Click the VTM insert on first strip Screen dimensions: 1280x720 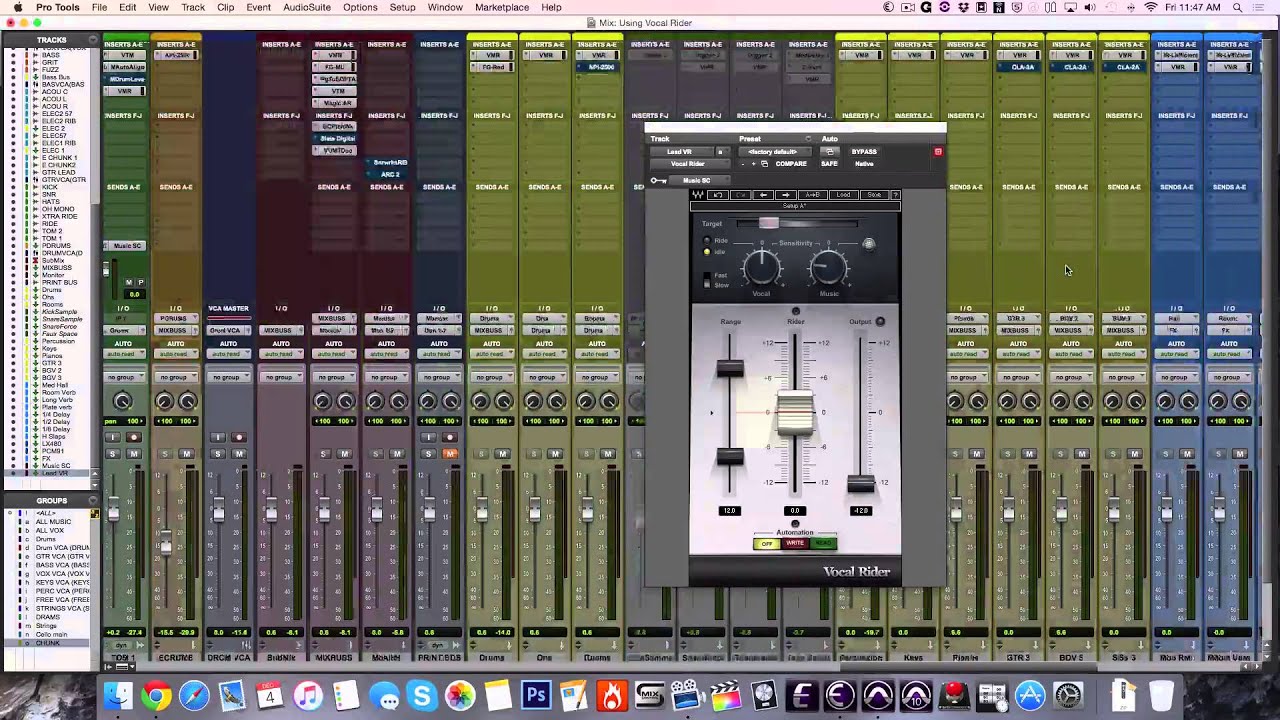124,55
